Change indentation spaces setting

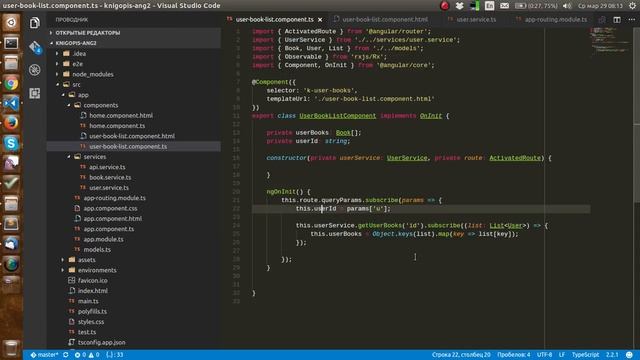tap(513, 355)
